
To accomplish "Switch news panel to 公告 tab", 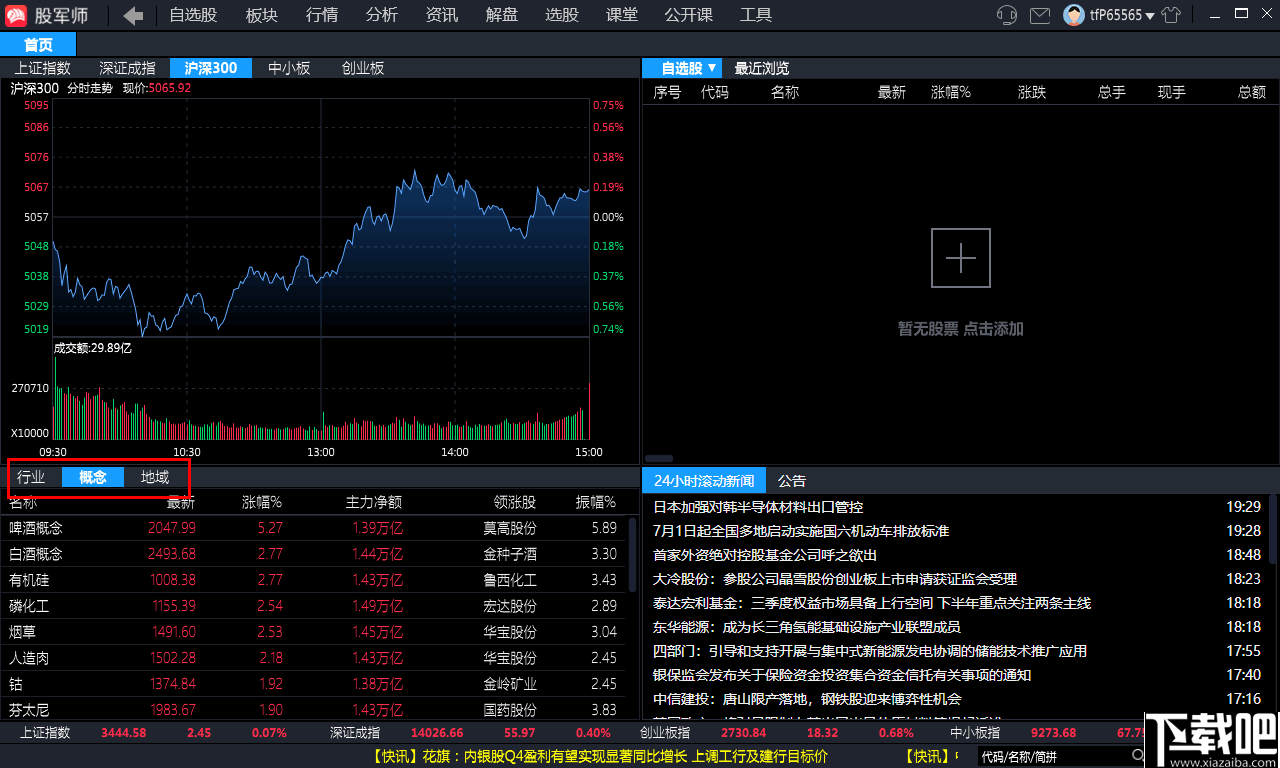I will (x=792, y=481).
